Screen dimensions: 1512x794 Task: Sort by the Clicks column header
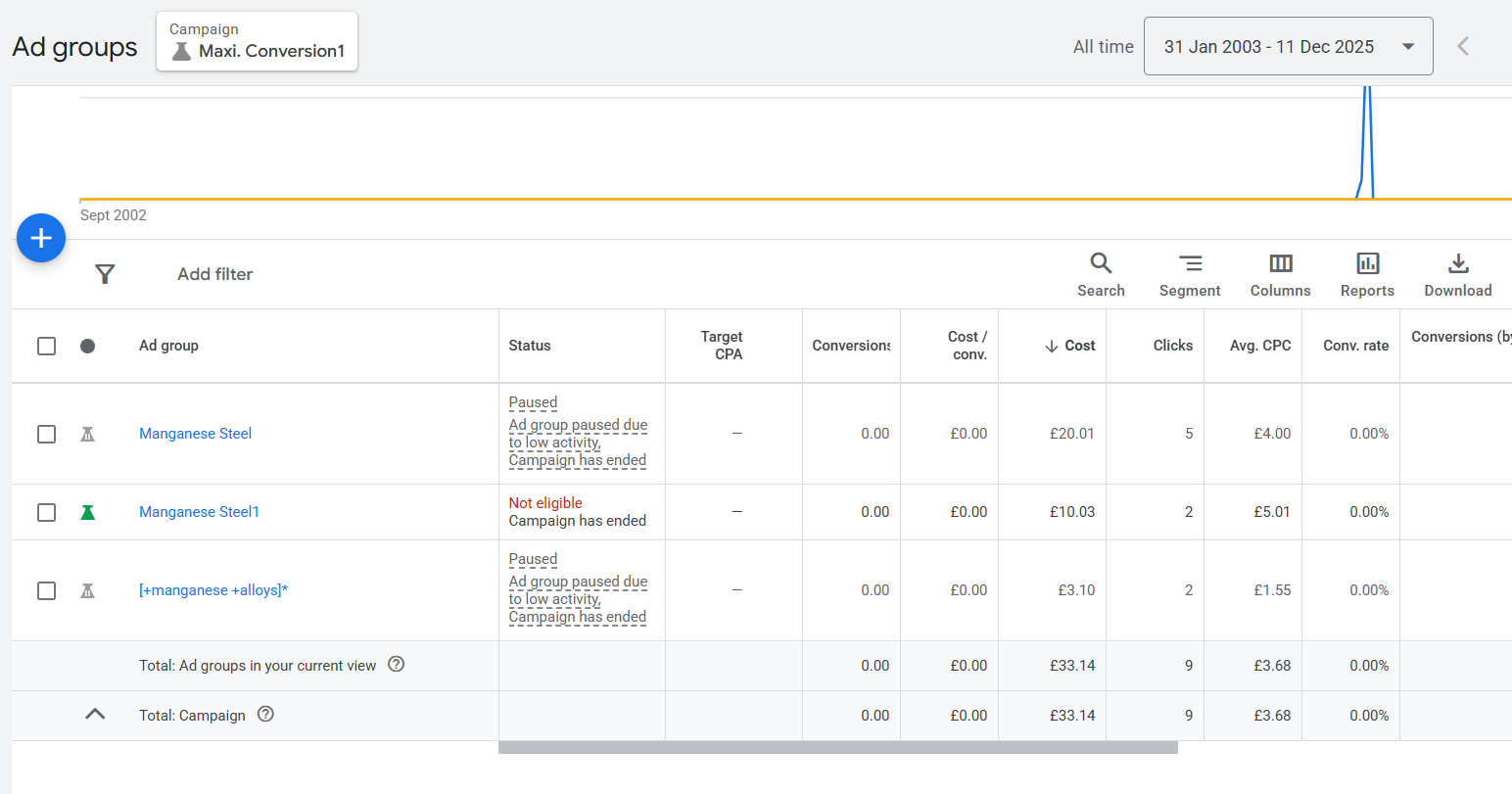pyautogui.click(x=1172, y=346)
